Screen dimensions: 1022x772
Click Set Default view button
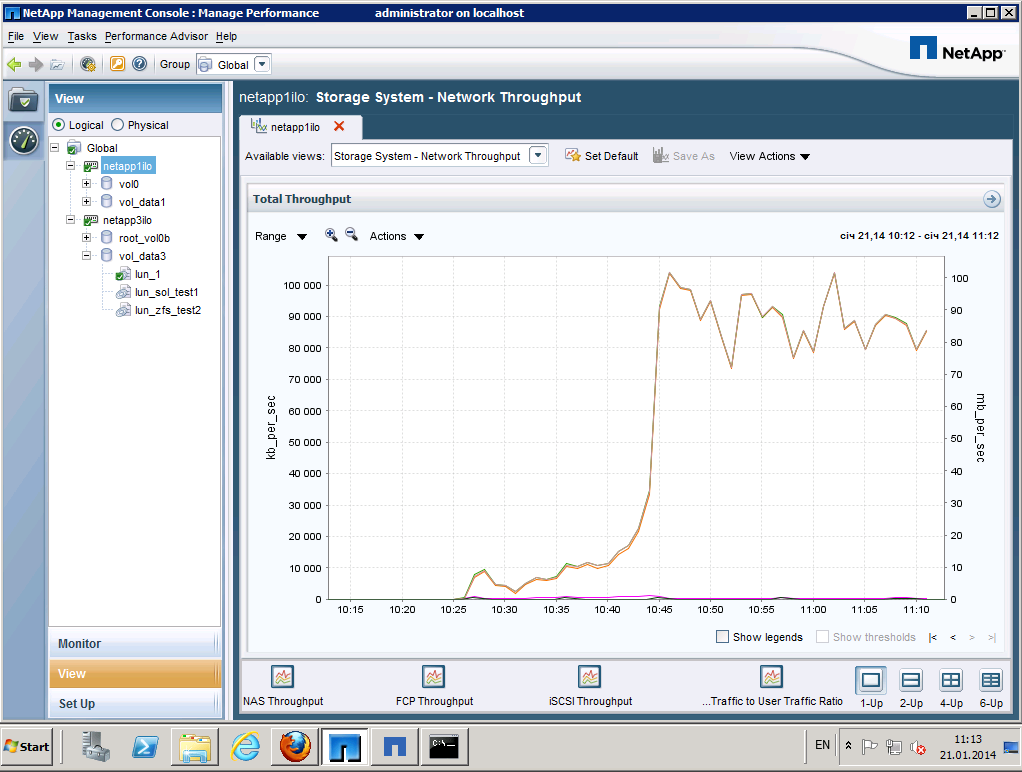point(602,156)
